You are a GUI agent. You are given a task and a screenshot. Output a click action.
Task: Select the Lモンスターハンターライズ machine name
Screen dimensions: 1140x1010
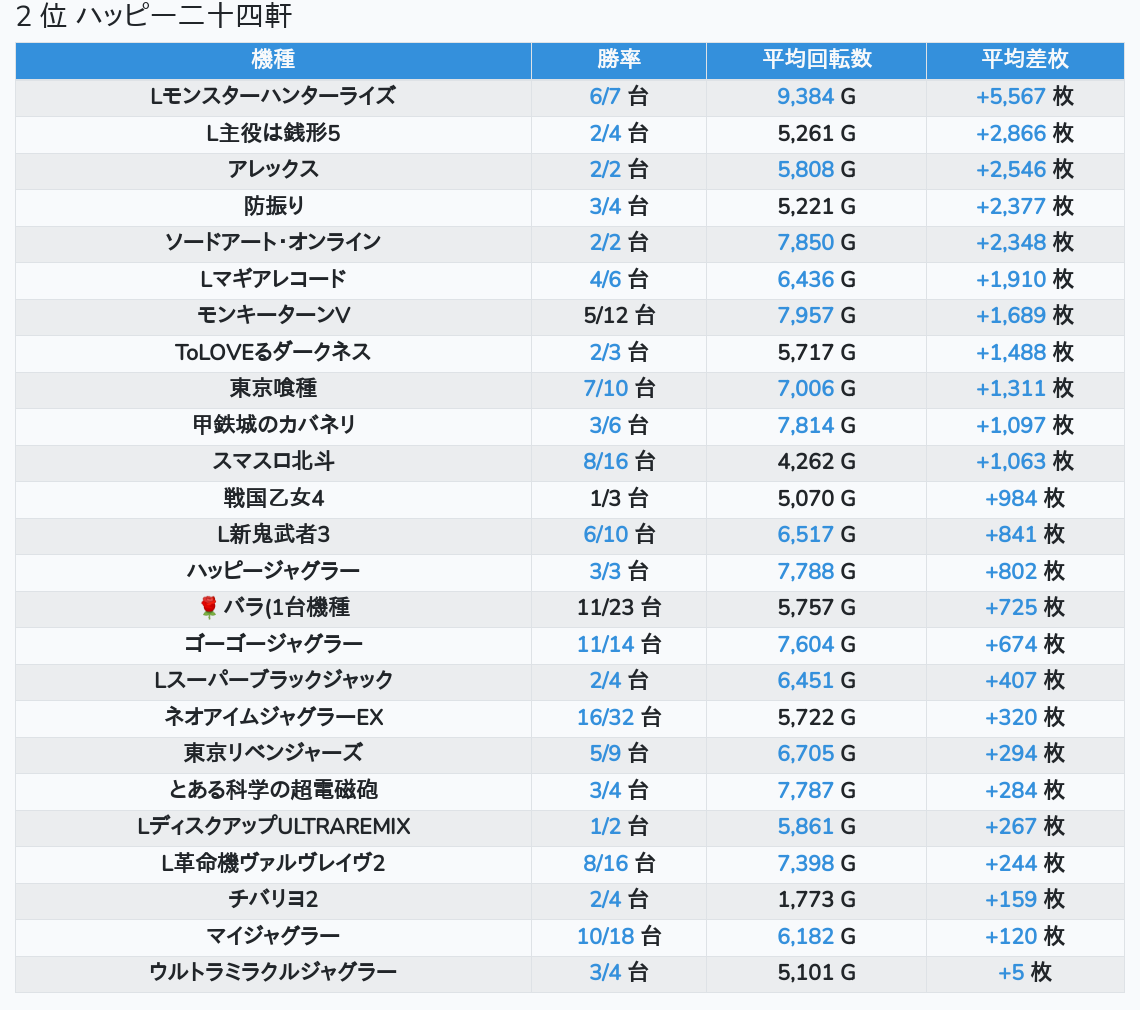coord(273,97)
